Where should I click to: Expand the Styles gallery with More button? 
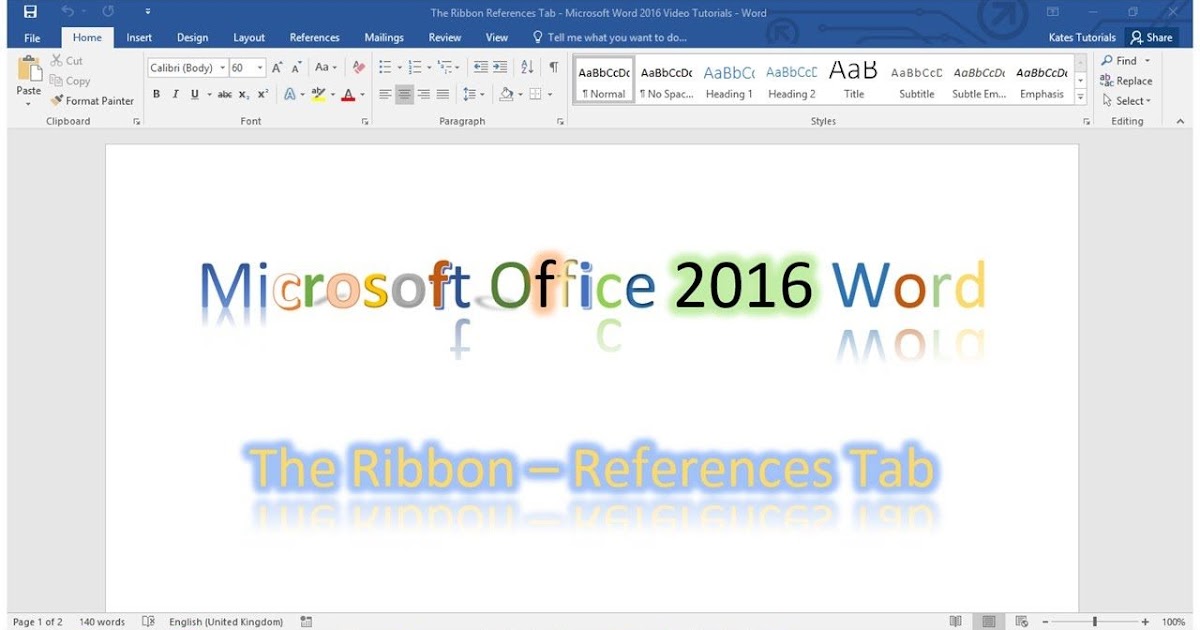(x=1081, y=97)
